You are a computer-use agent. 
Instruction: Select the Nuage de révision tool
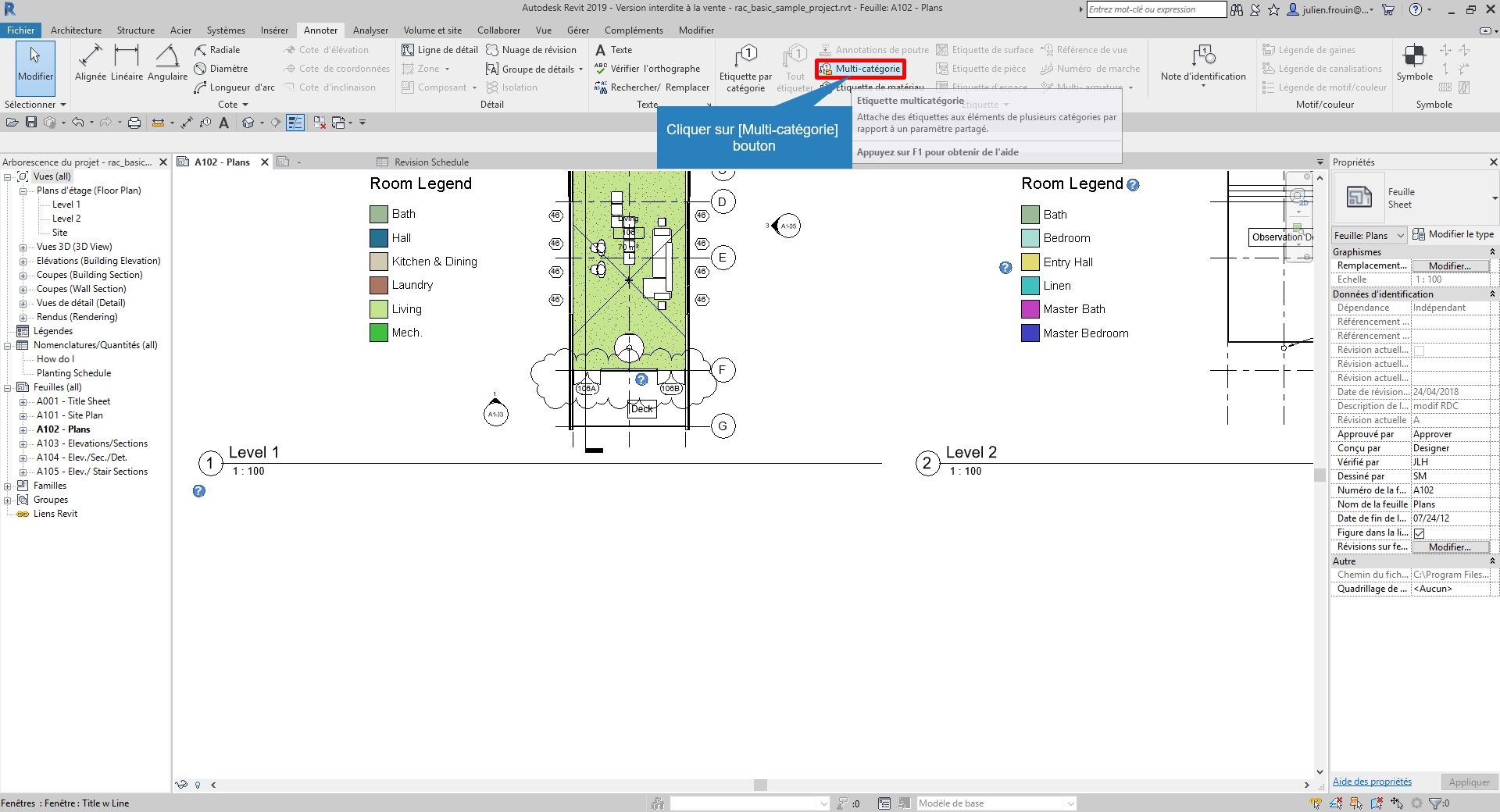(531, 50)
